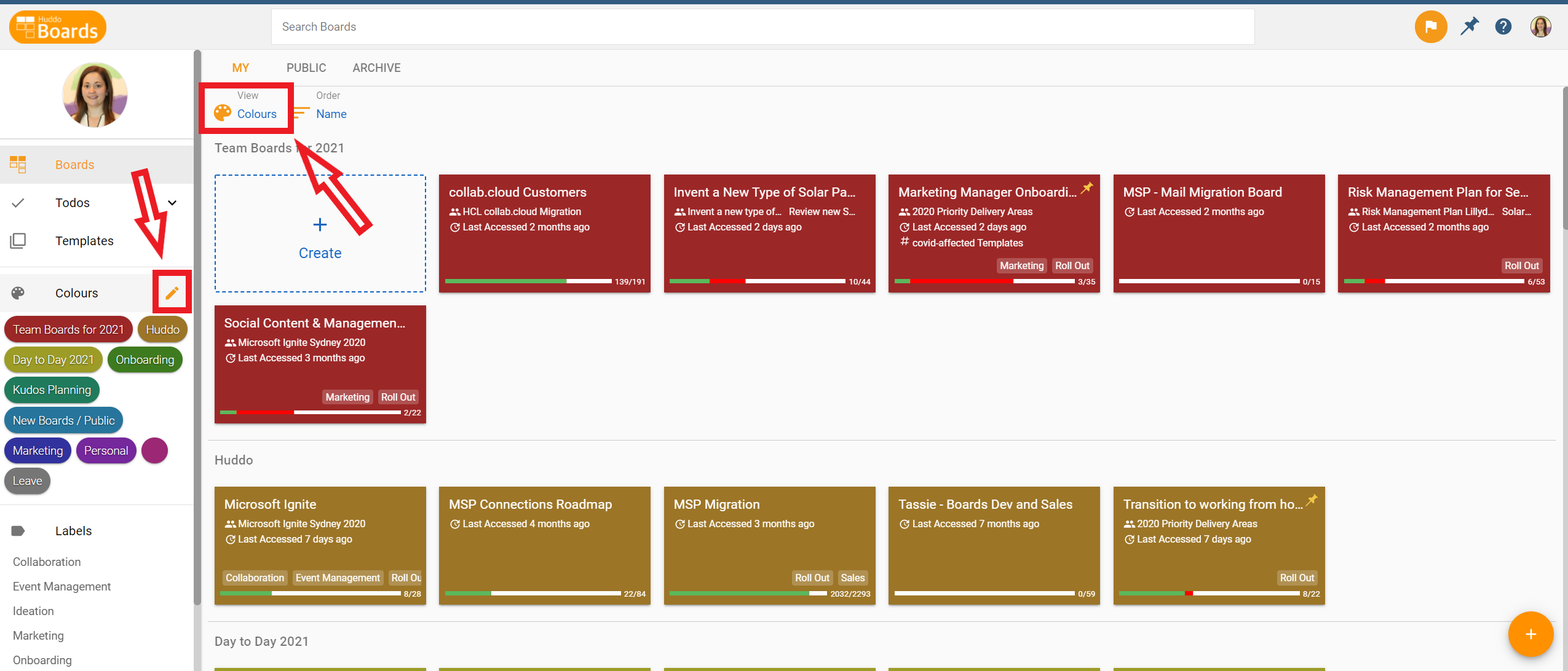Select the grey Leave colour chip
The width and height of the screenshot is (1568, 671).
[x=27, y=481]
